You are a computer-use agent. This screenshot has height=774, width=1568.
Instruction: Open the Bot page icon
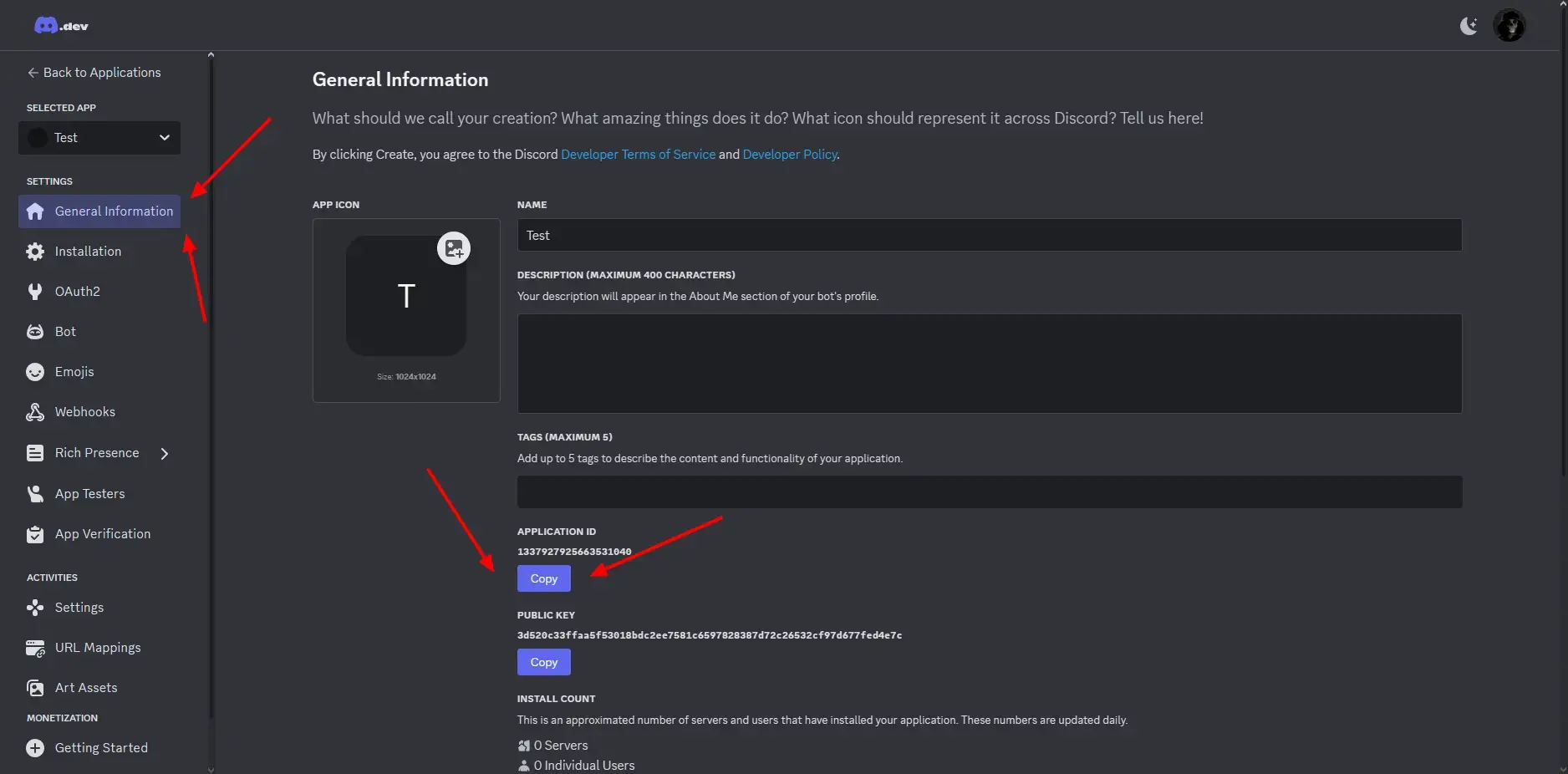[35, 332]
